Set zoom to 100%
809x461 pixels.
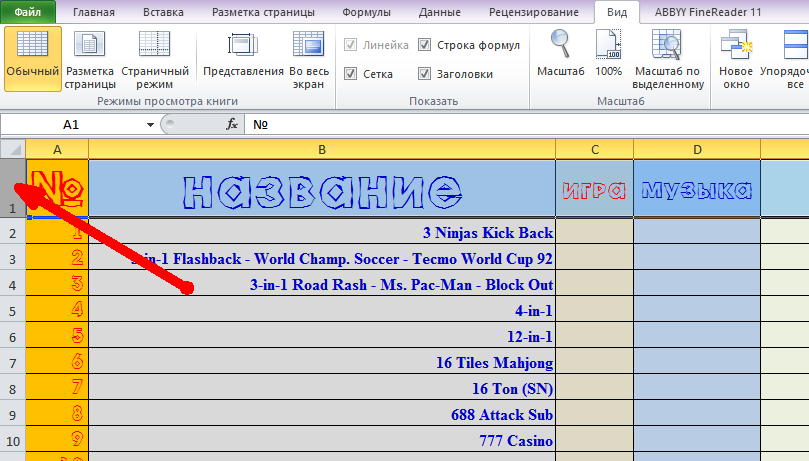pyautogui.click(x=608, y=54)
